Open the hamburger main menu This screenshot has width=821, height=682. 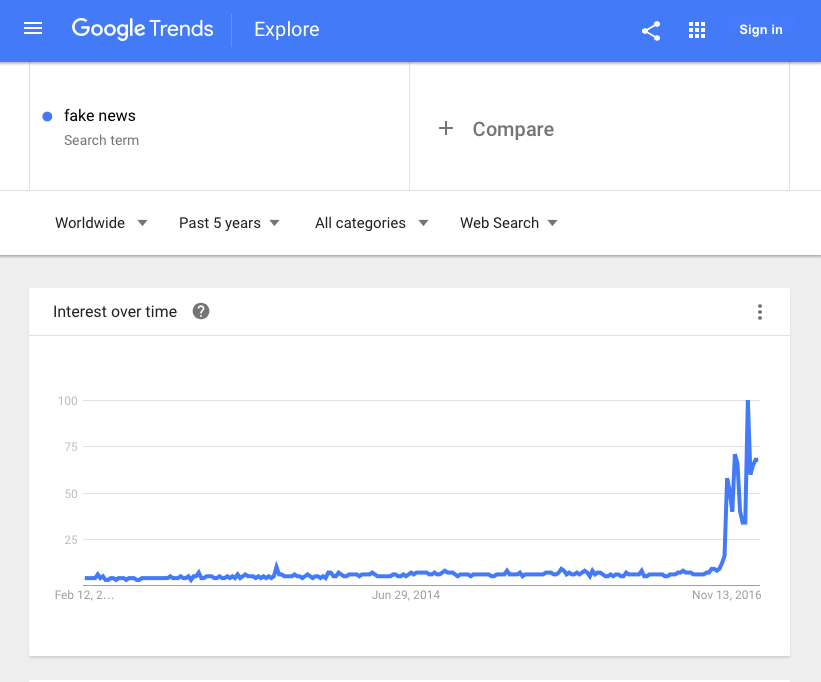click(33, 29)
